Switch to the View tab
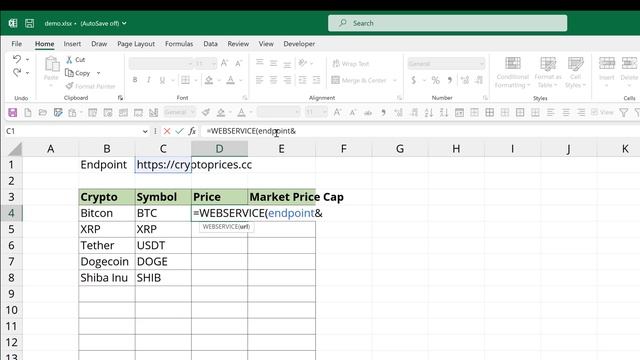This screenshot has height=360, width=640. point(266,44)
